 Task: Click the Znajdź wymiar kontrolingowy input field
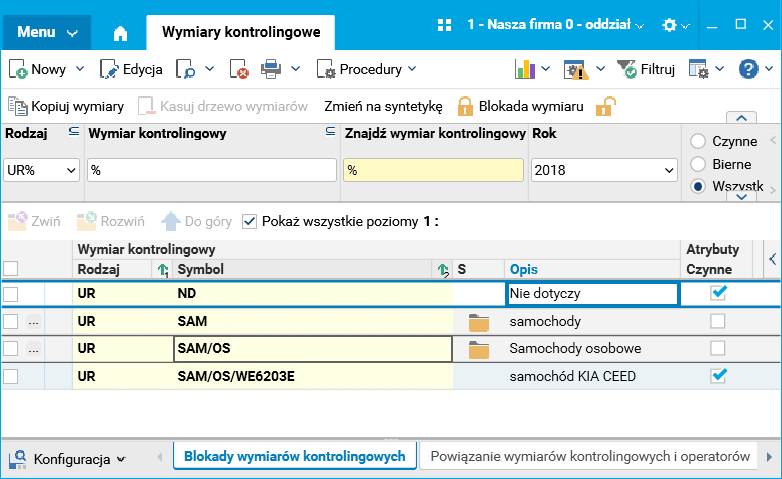pos(434,171)
